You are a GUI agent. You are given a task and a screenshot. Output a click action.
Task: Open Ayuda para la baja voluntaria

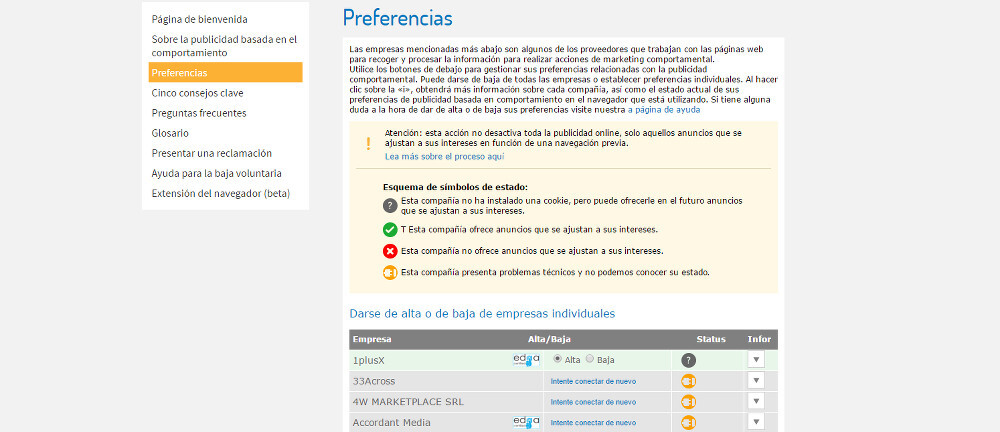[217, 174]
